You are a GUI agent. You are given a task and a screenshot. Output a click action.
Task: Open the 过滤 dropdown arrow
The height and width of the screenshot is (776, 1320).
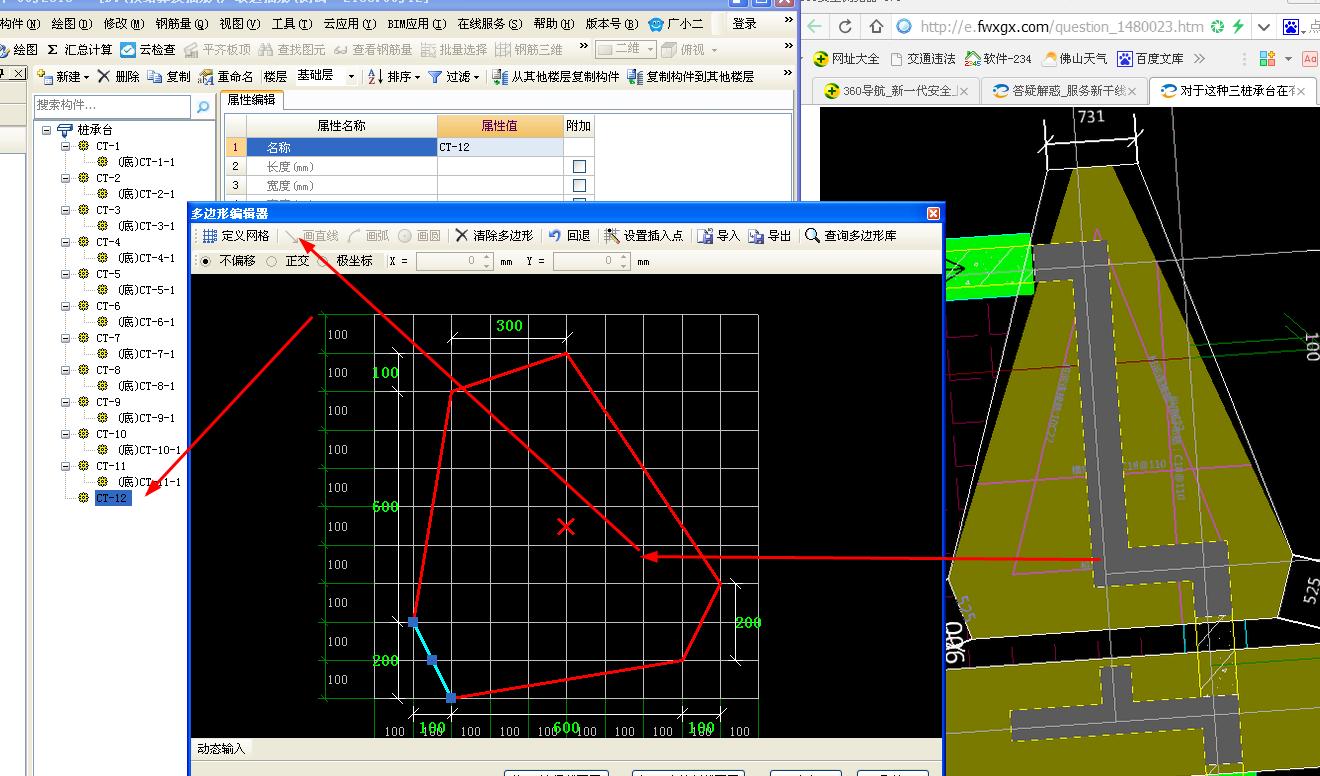pos(475,77)
